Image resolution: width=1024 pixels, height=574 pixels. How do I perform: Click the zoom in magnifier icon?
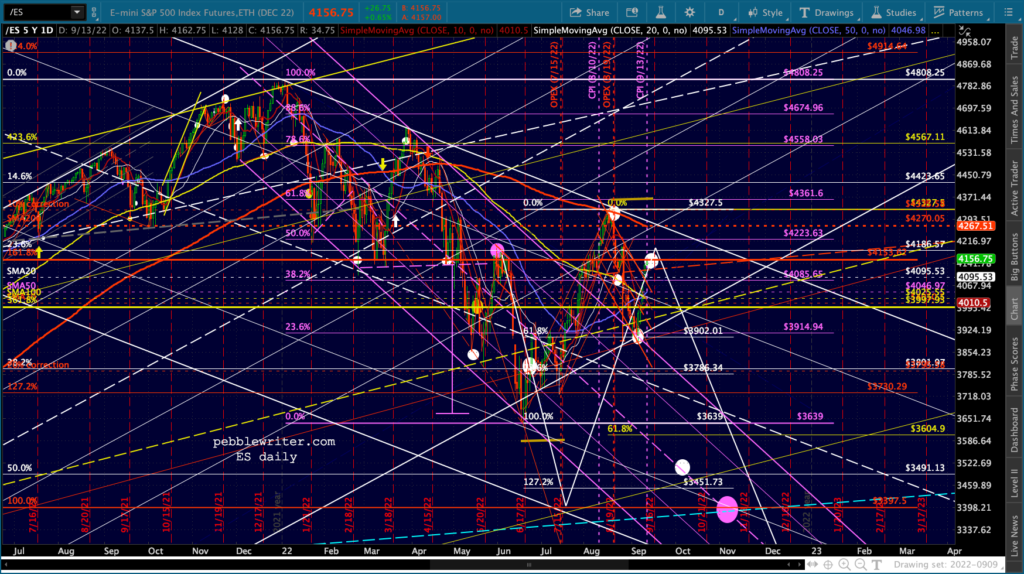tap(844, 565)
